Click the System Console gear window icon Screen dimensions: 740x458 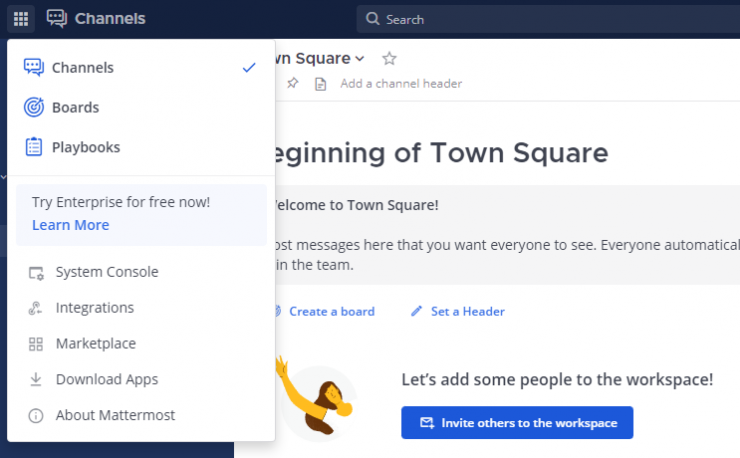pos(36,273)
